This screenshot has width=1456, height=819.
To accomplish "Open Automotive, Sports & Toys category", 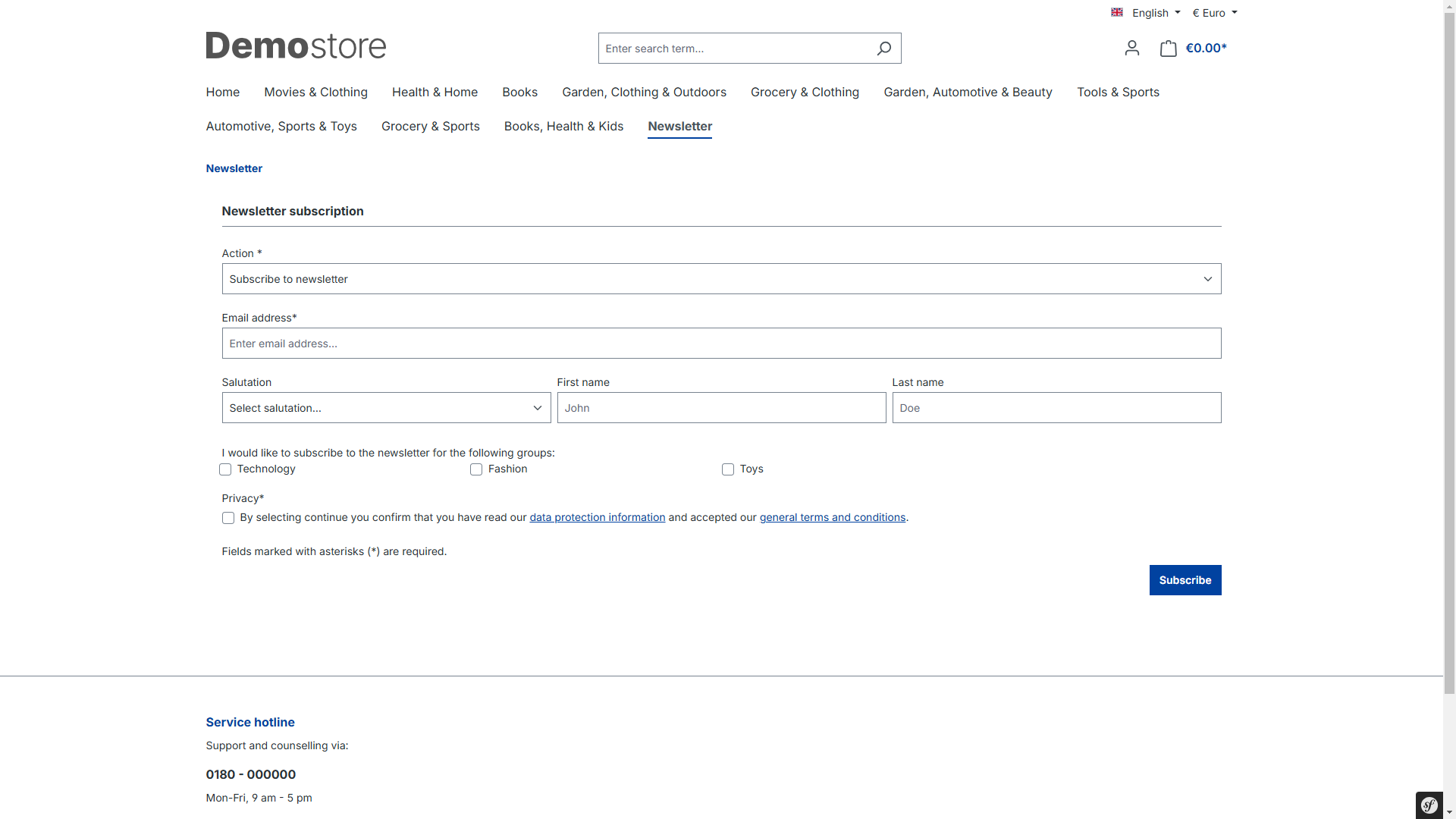I will pos(281,126).
